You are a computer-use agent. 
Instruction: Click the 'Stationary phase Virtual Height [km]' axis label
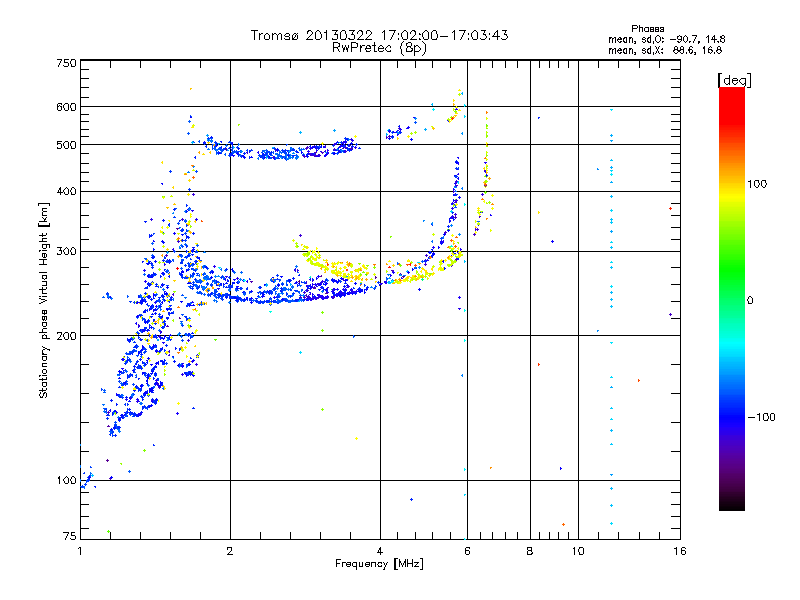point(43,301)
